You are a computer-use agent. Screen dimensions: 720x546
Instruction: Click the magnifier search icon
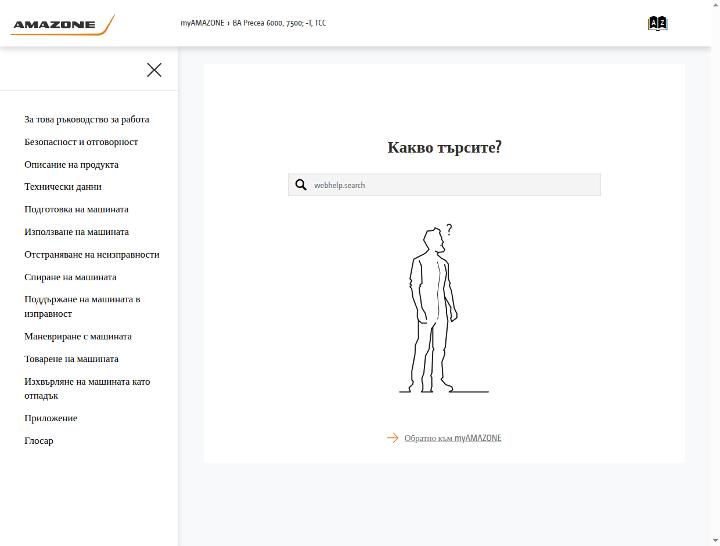point(301,185)
